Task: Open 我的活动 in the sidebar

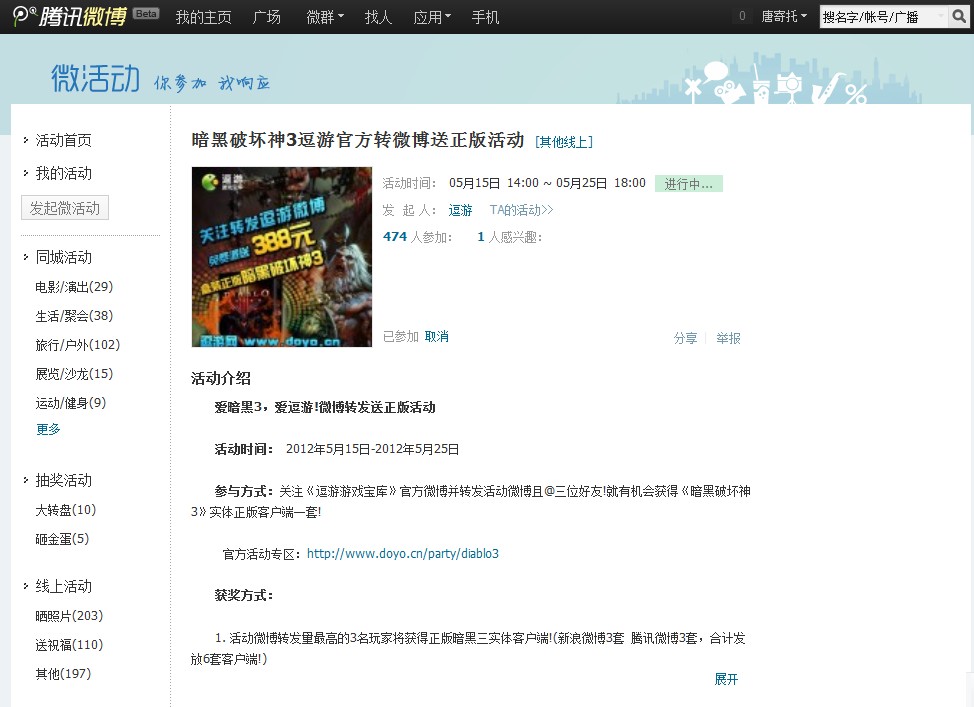Action: (x=63, y=173)
